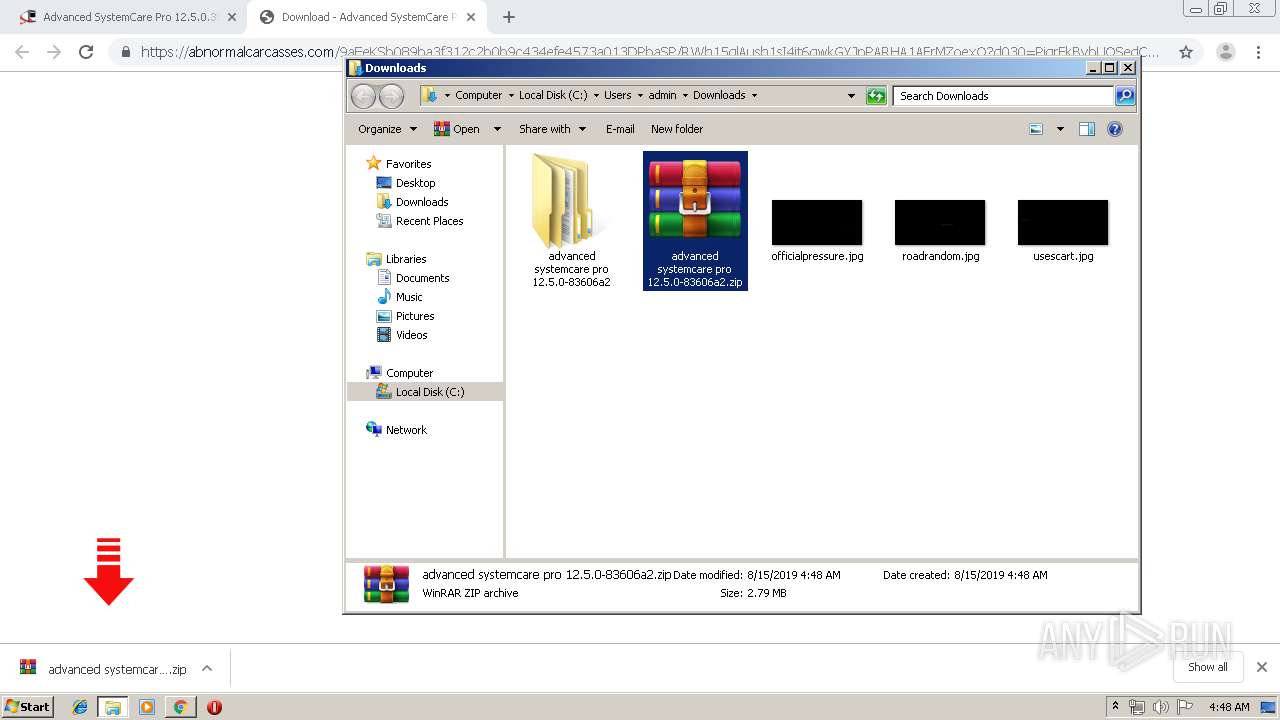Open Explorer help icon

[x=1115, y=129]
